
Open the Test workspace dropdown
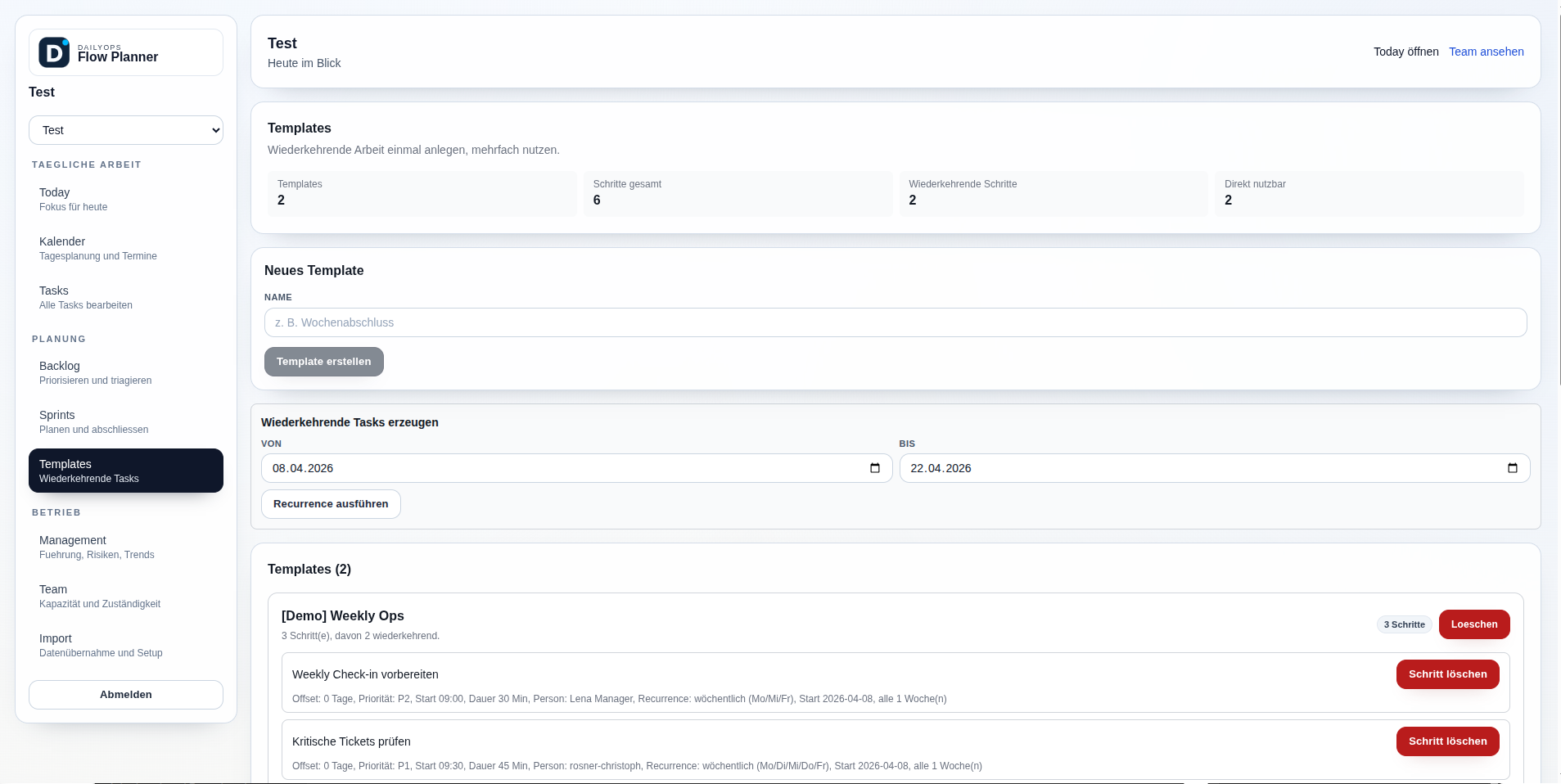point(126,130)
